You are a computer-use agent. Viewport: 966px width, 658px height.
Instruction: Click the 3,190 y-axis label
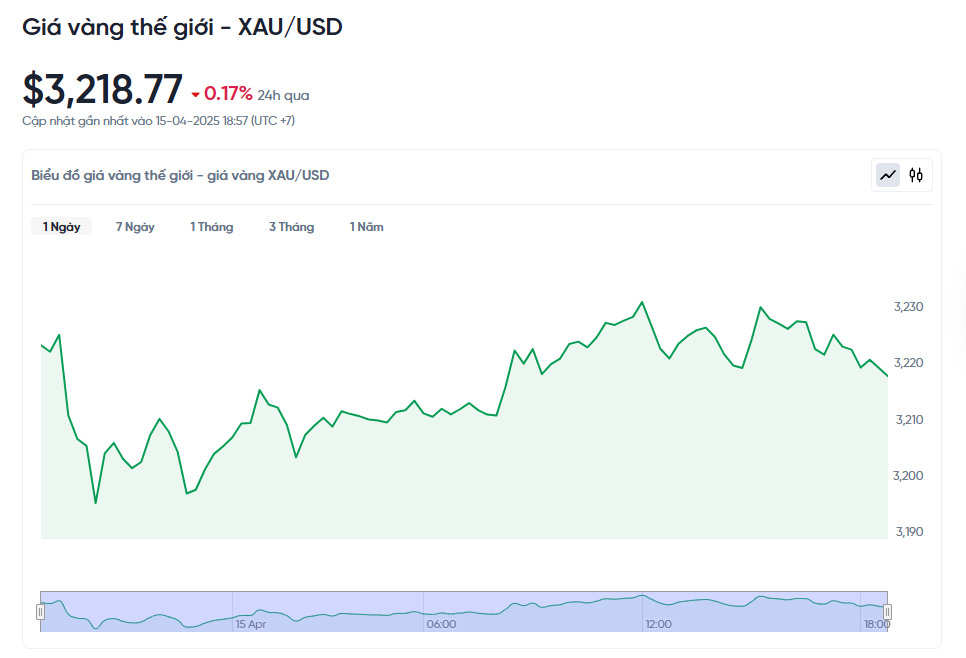(908, 532)
